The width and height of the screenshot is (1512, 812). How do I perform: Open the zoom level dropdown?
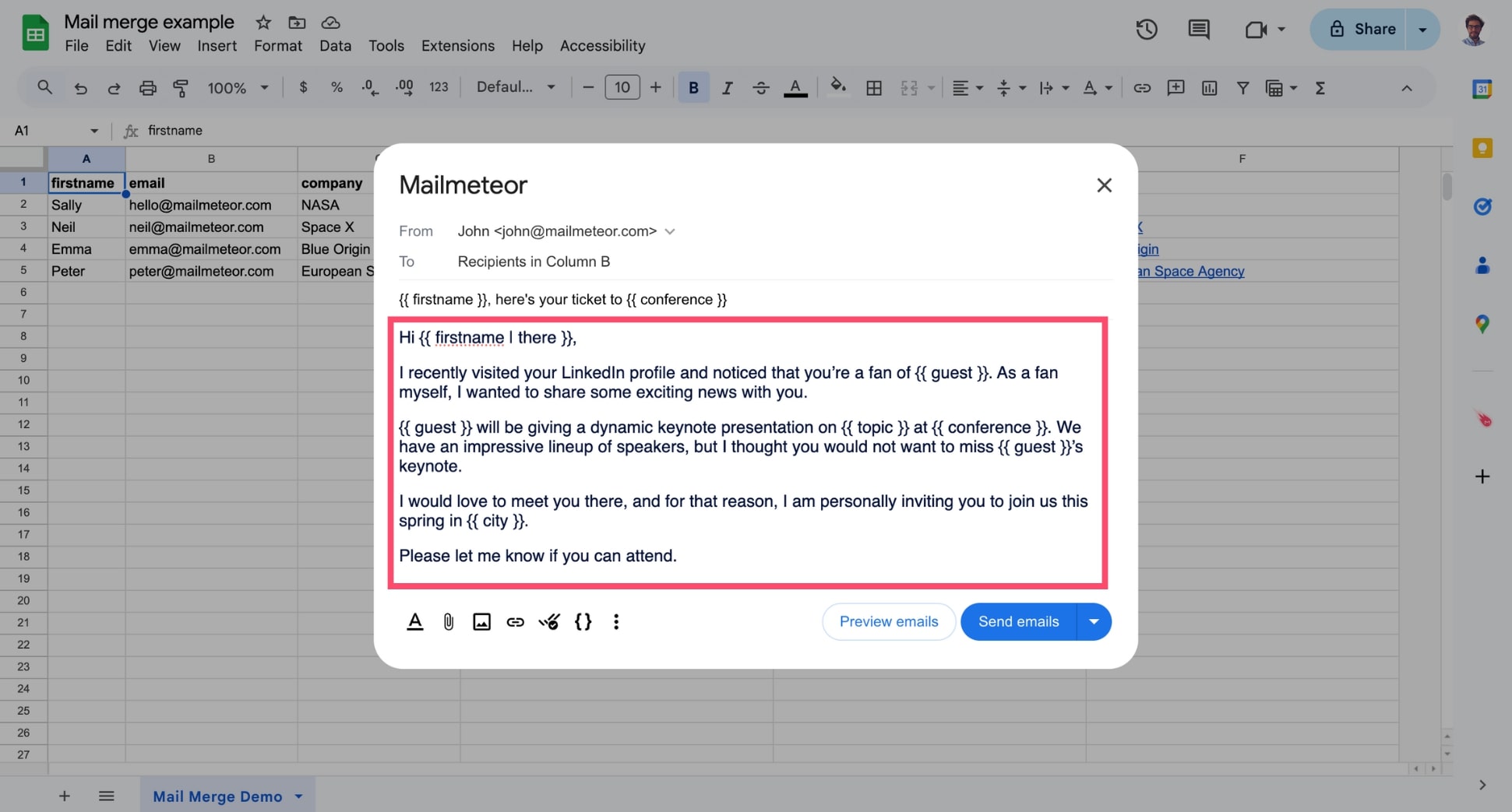coord(237,88)
